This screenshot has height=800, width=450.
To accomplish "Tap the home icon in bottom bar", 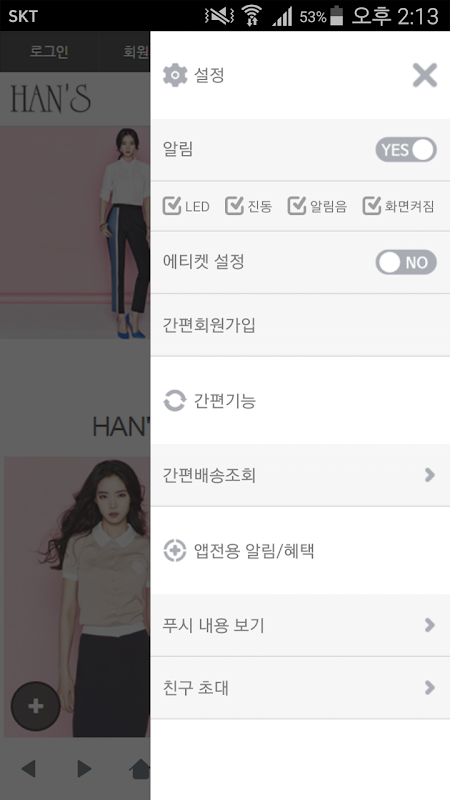I will tap(140, 768).
